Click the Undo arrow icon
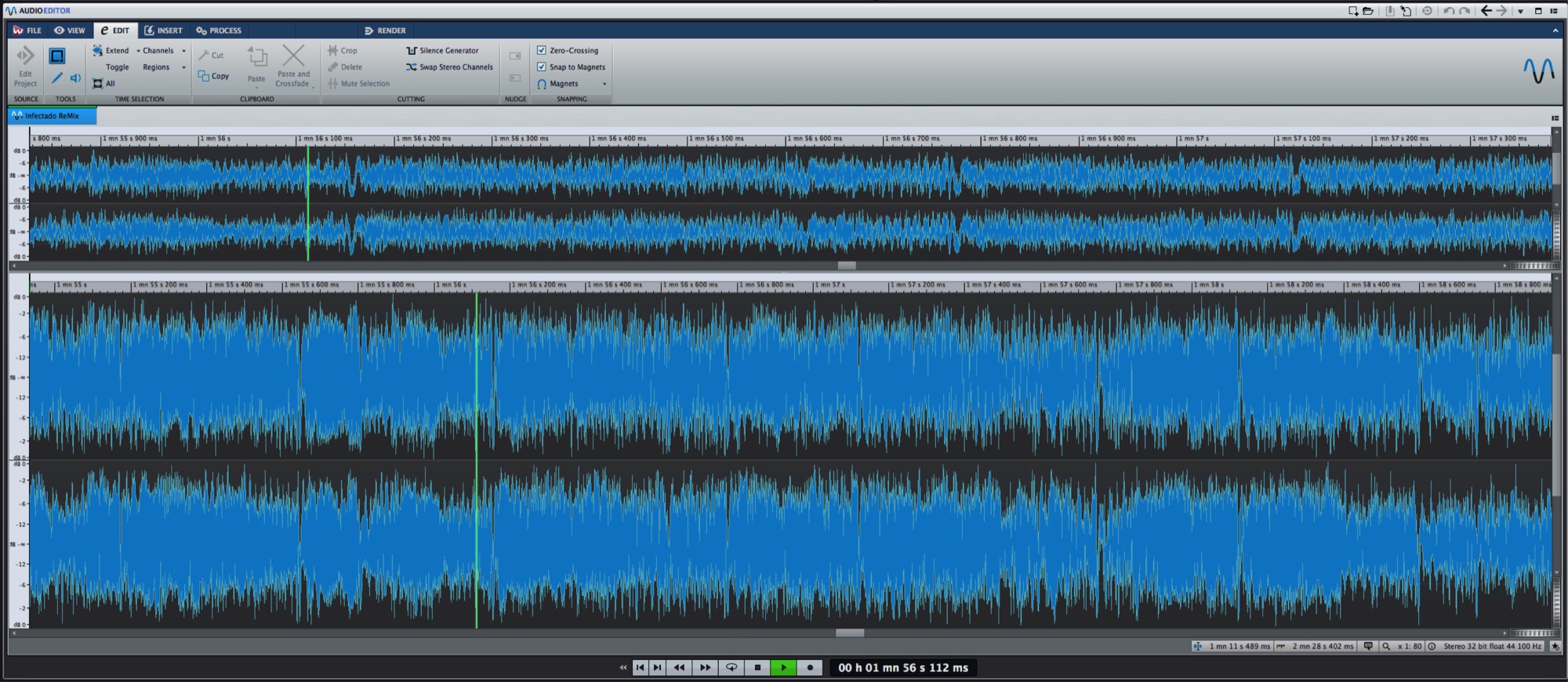Image resolution: width=1568 pixels, height=682 pixels. click(1448, 11)
